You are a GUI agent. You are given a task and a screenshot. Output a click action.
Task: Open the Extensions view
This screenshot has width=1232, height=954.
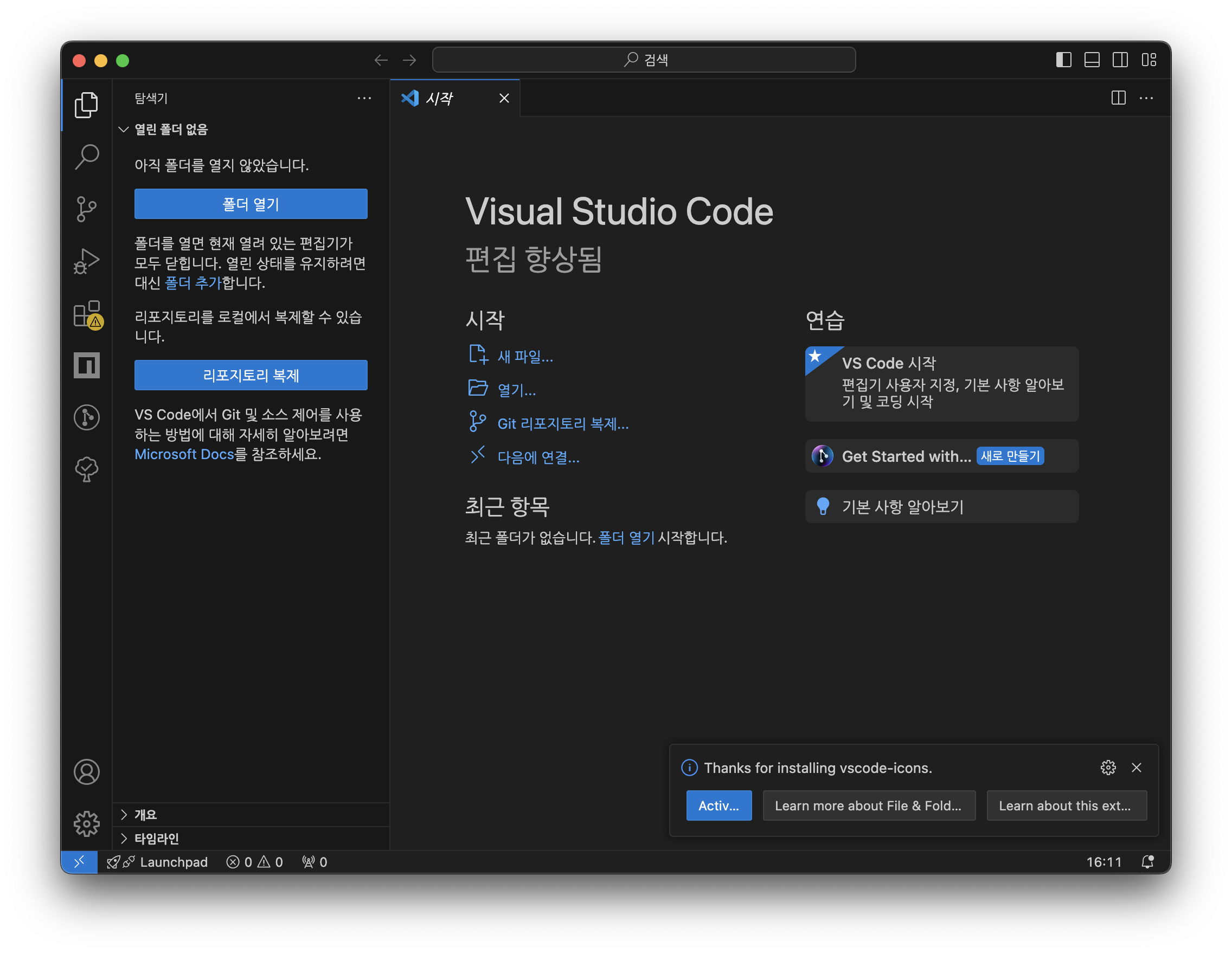tap(86, 314)
